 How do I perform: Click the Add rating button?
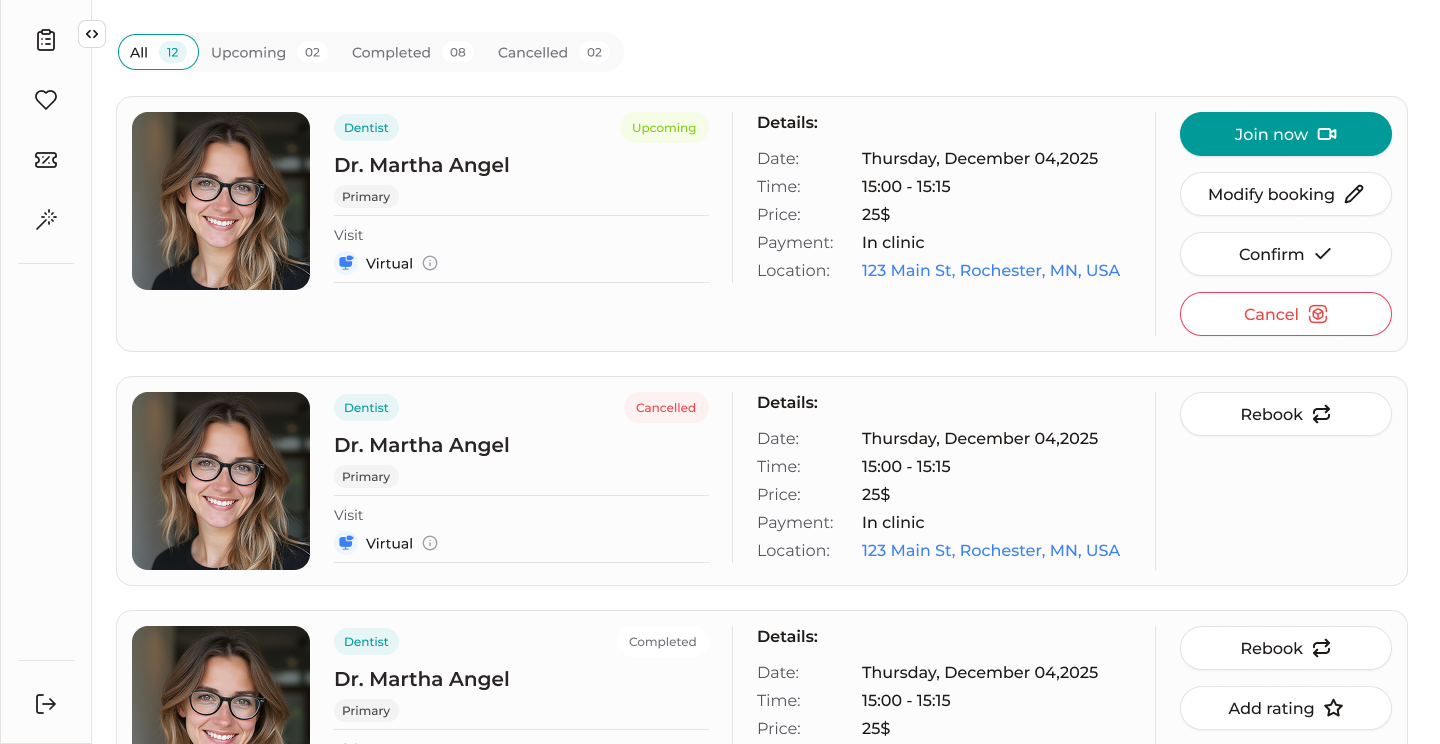(1286, 708)
